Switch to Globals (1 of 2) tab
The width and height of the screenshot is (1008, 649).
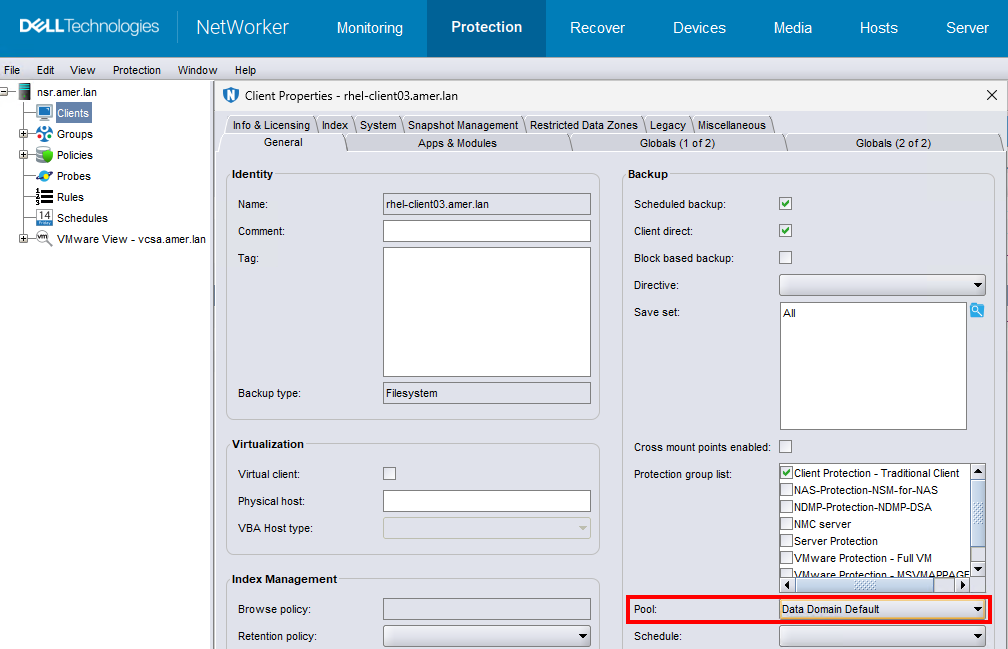(x=677, y=143)
